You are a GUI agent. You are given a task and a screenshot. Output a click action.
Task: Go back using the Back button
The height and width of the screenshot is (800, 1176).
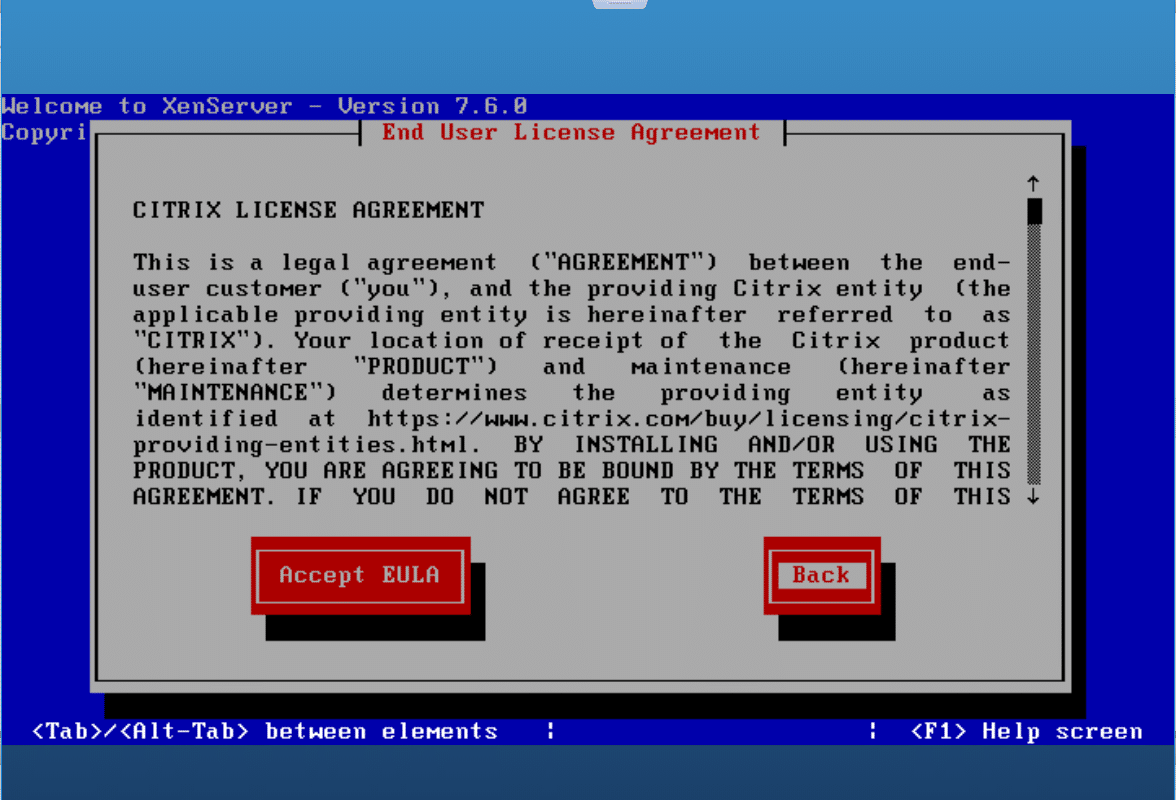(x=821, y=575)
